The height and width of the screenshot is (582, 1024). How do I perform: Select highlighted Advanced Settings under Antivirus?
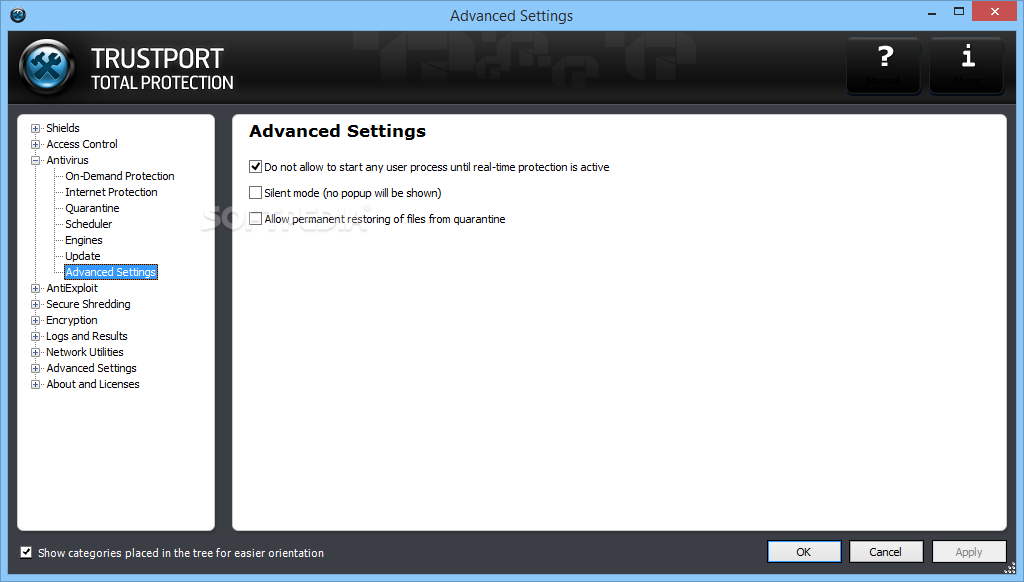point(111,272)
